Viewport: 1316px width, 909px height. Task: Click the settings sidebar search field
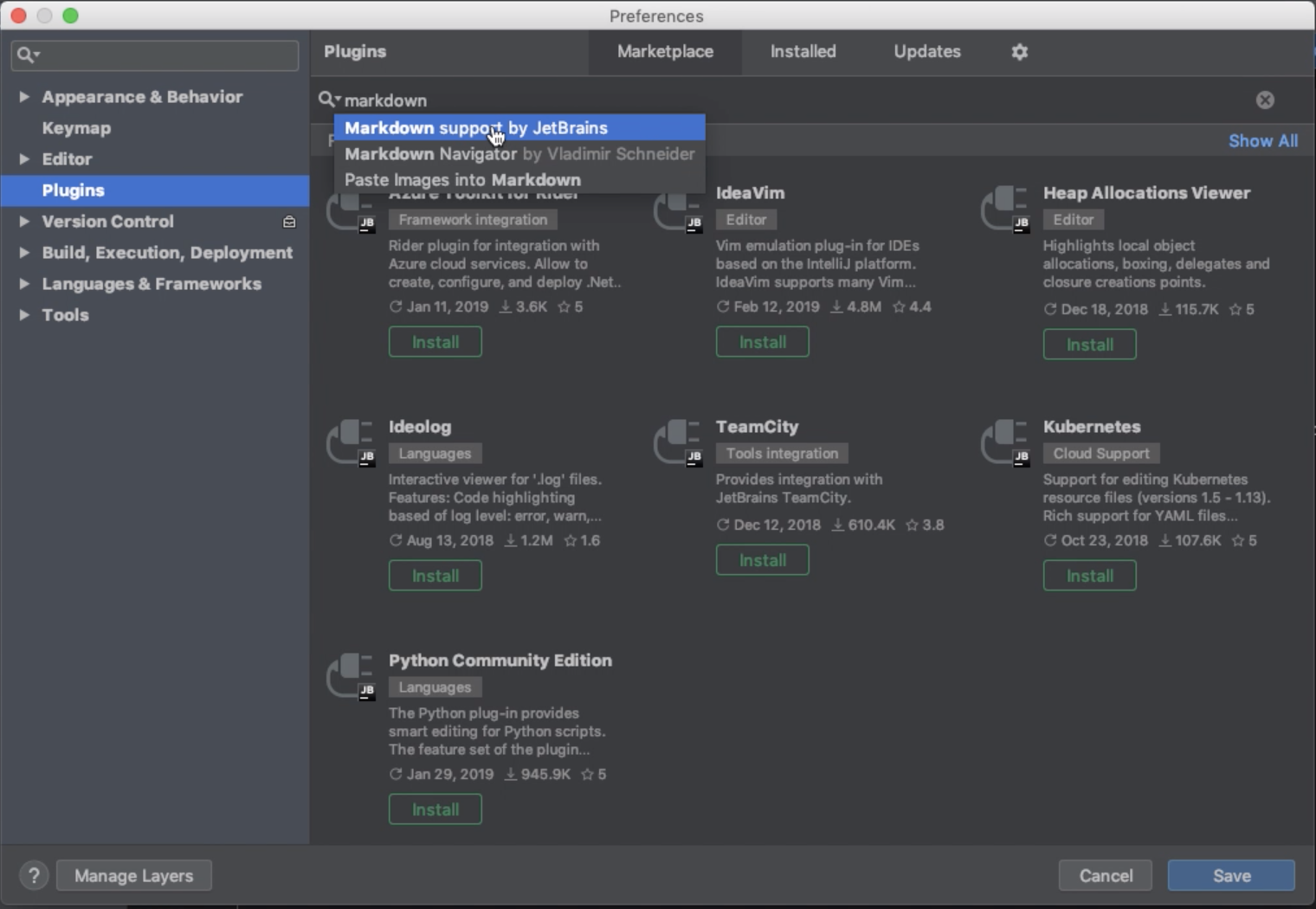tap(155, 55)
